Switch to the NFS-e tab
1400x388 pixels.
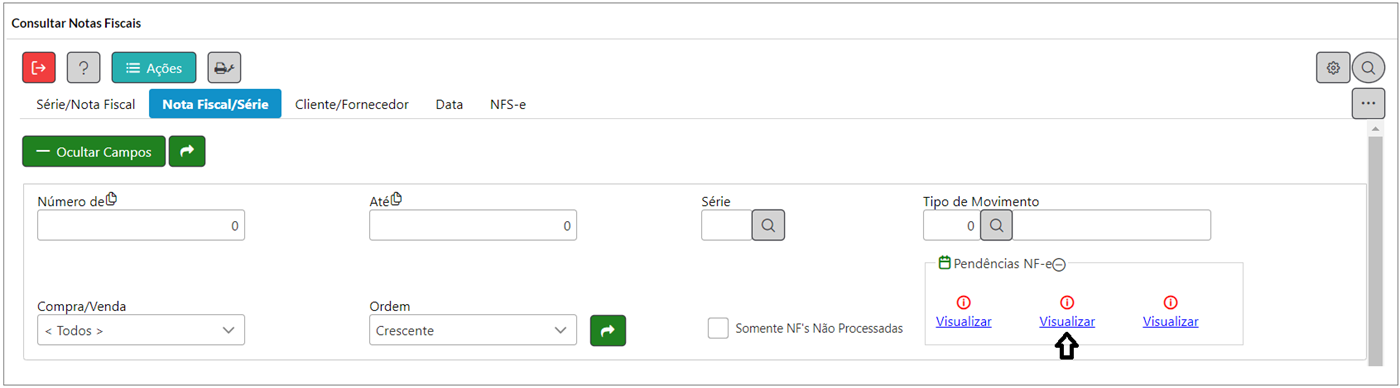508,104
